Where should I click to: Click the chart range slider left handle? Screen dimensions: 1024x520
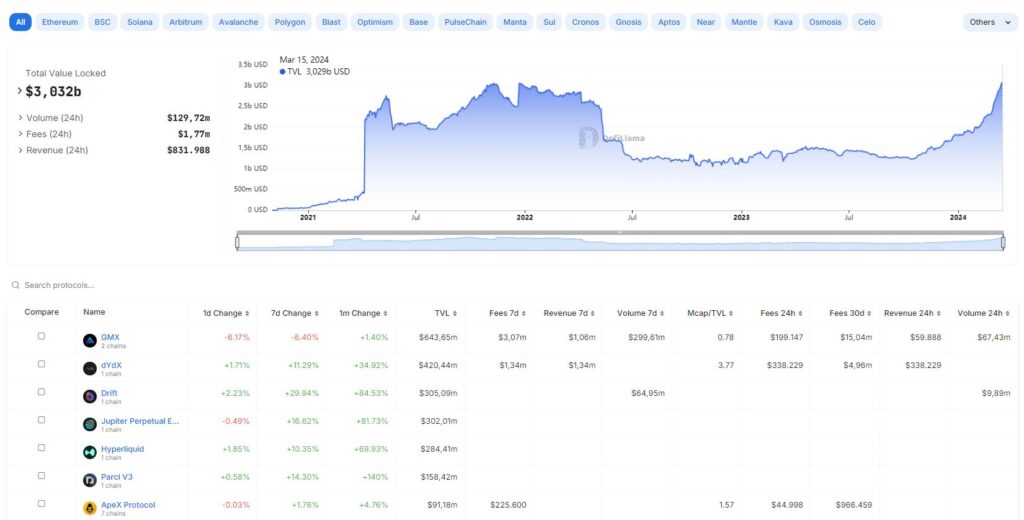coord(237,242)
